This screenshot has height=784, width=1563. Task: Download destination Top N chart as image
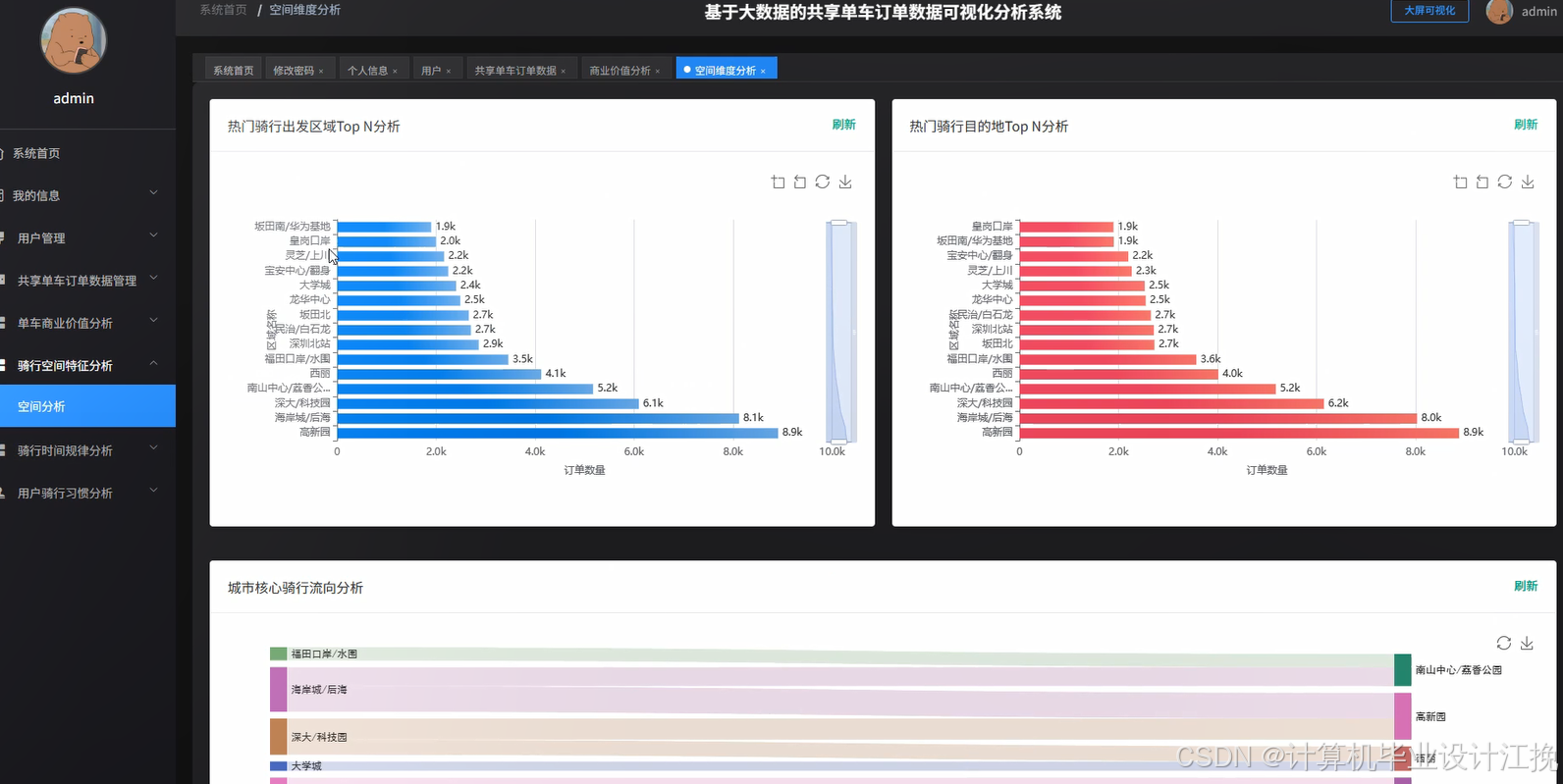pyautogui.click(x=1528, y=182)
